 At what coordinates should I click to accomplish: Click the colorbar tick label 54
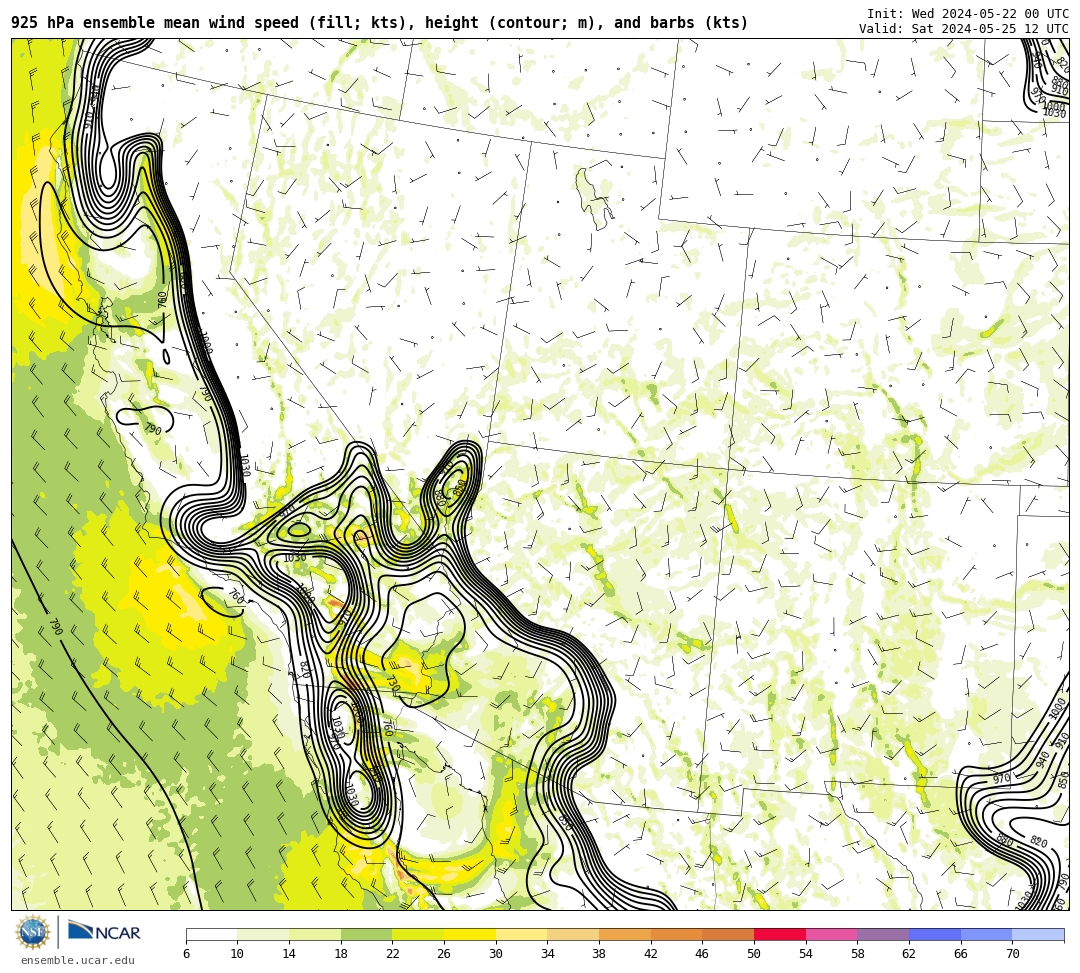[x=806, y=954]
